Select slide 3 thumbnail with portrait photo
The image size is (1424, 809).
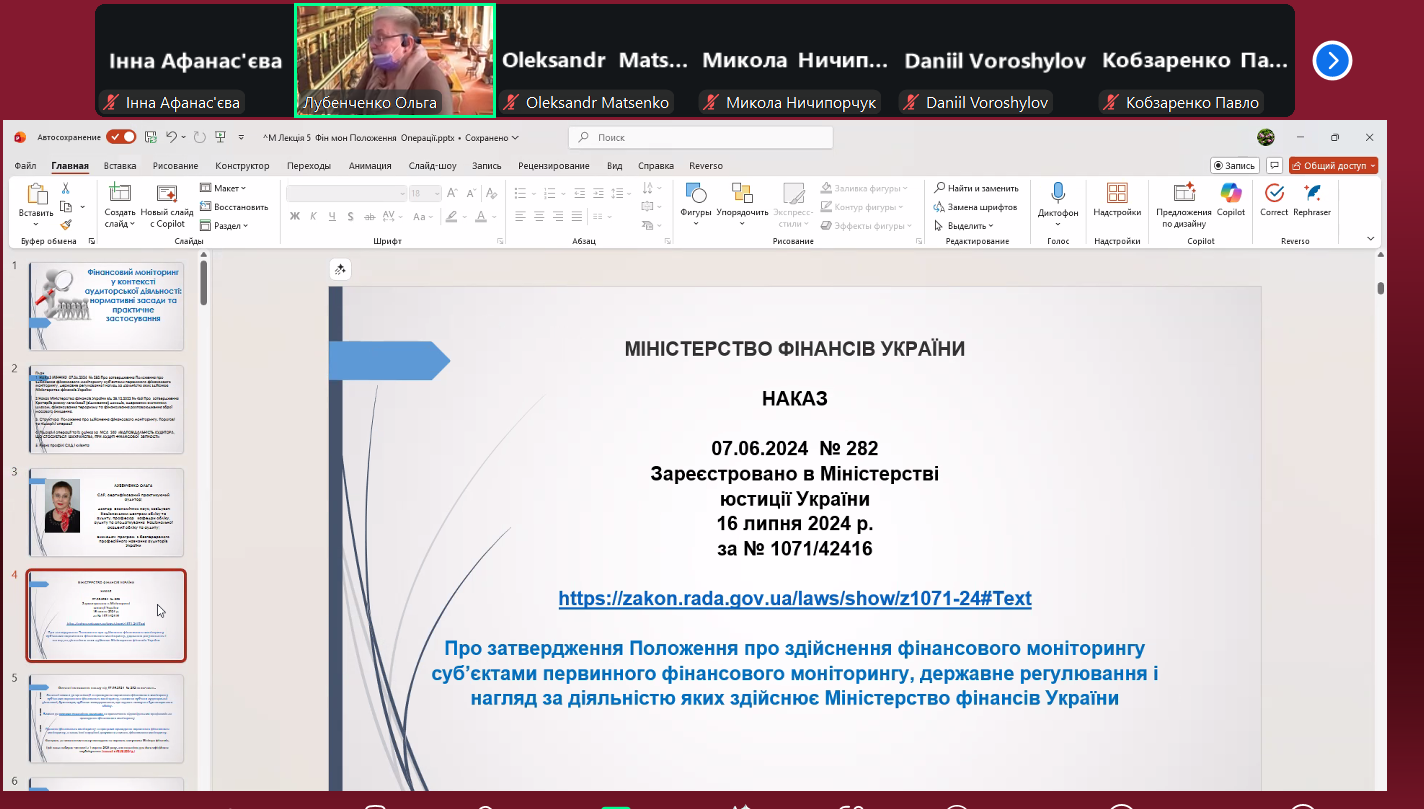(x=106, y=512)
